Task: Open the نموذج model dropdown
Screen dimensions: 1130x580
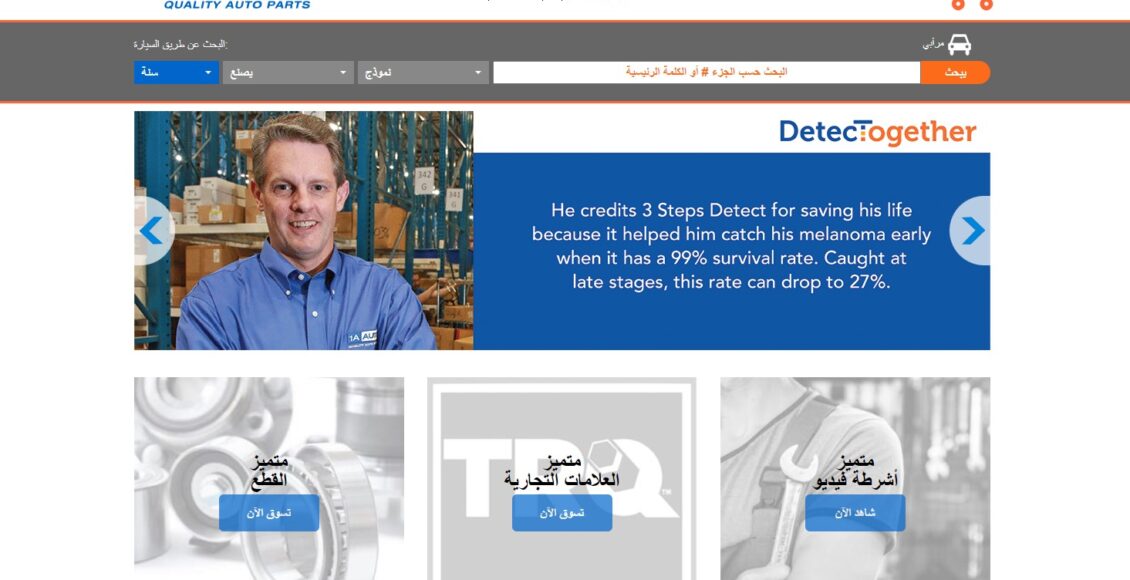Action: (x=422, y=73)
